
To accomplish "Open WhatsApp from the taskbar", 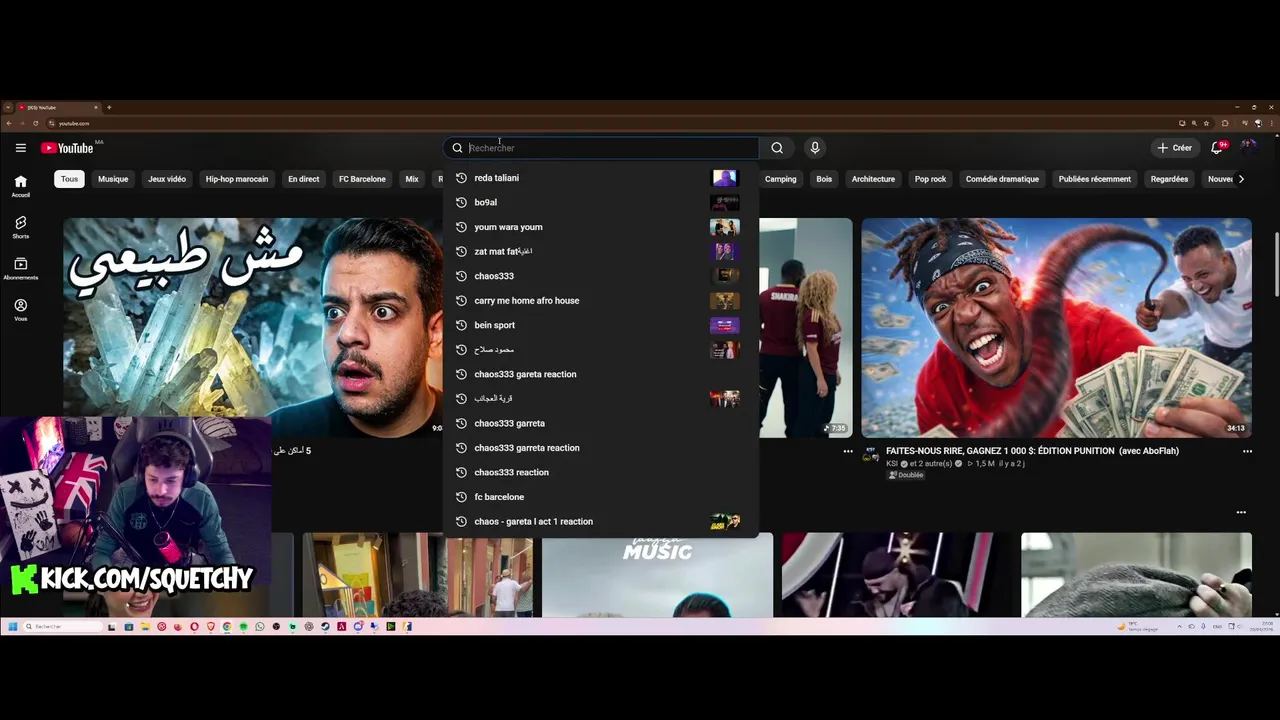I will pyautogui.click(x=260, y=627).
